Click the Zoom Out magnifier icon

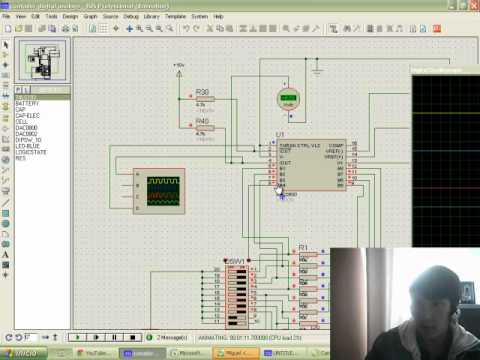tap(149, 29)
